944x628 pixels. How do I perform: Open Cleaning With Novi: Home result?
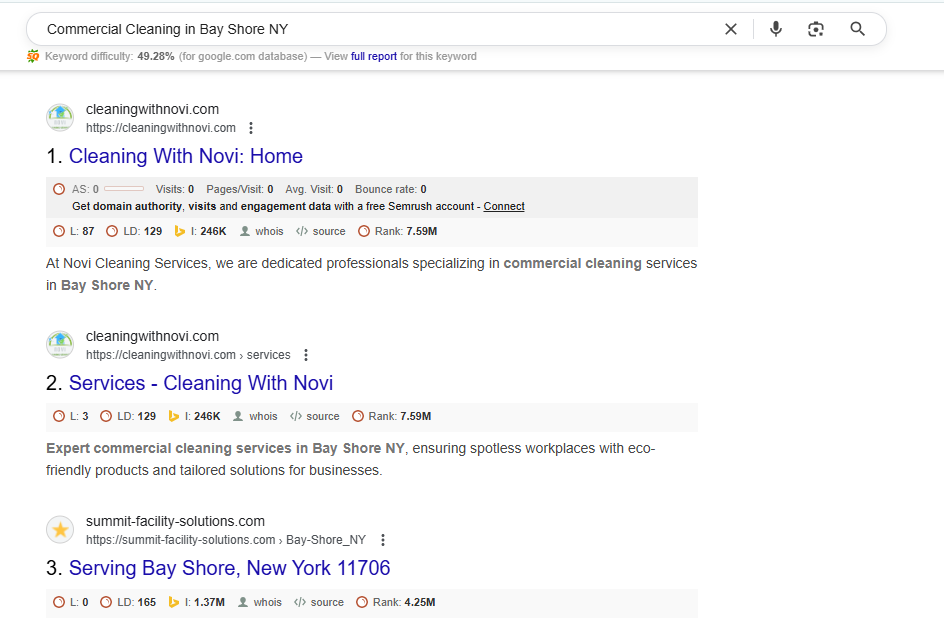pyautogui.click(x=185, y=156)
